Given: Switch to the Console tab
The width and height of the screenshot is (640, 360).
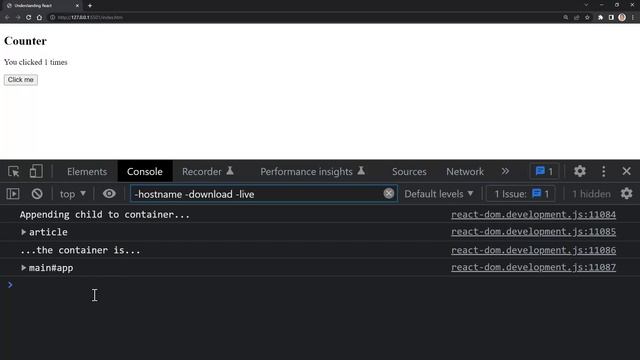Looking at the screenshot, I should 144,172.
